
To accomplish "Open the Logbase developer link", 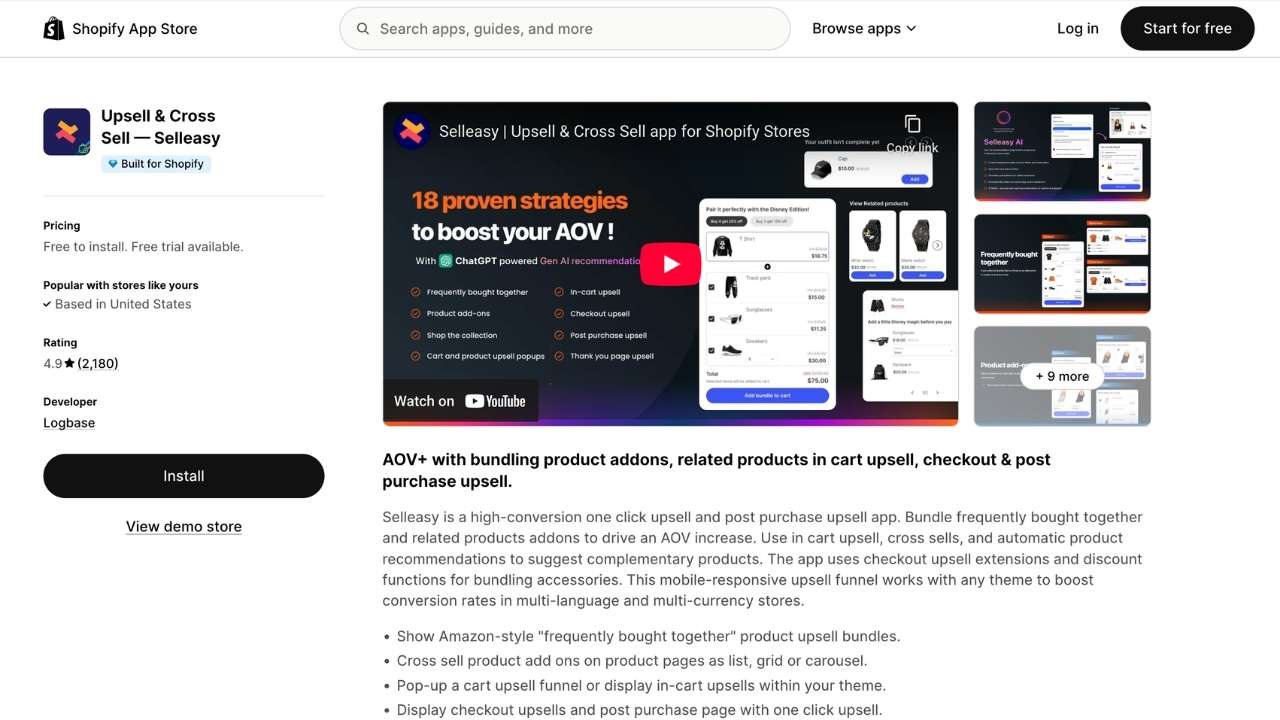I will click(69, 423).
